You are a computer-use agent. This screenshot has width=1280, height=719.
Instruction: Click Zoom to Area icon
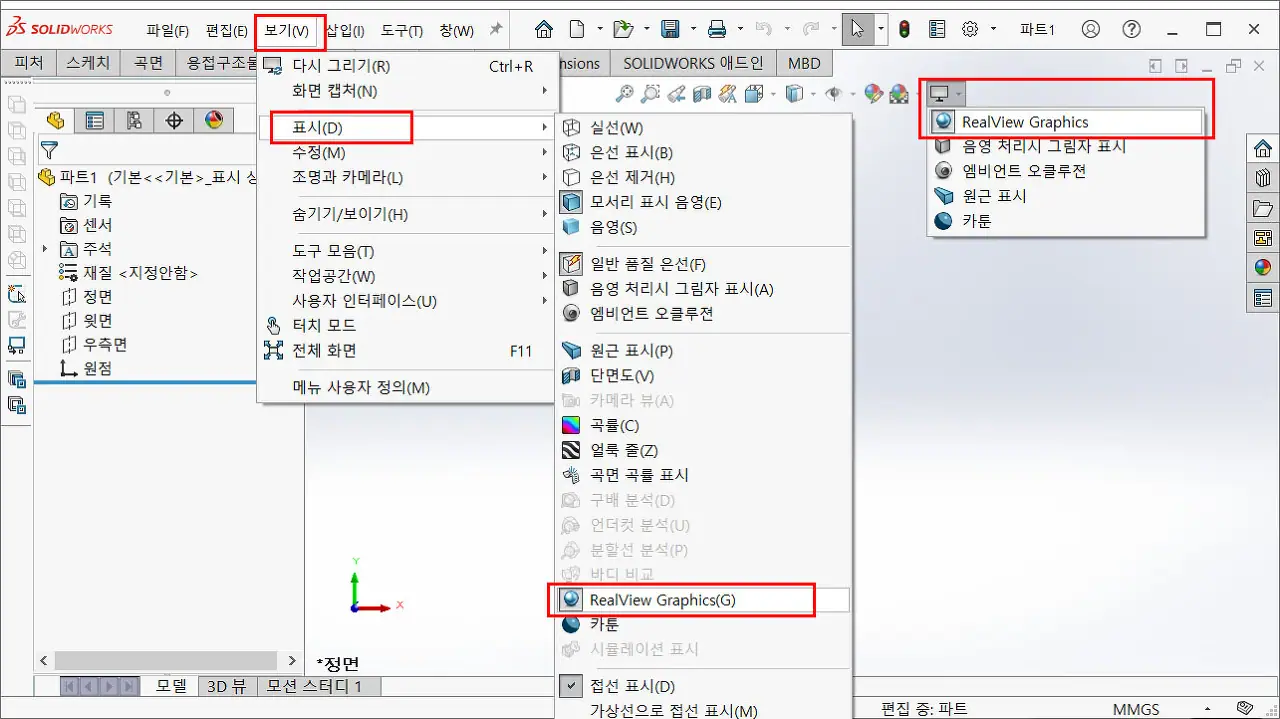[x=650, y=94]
